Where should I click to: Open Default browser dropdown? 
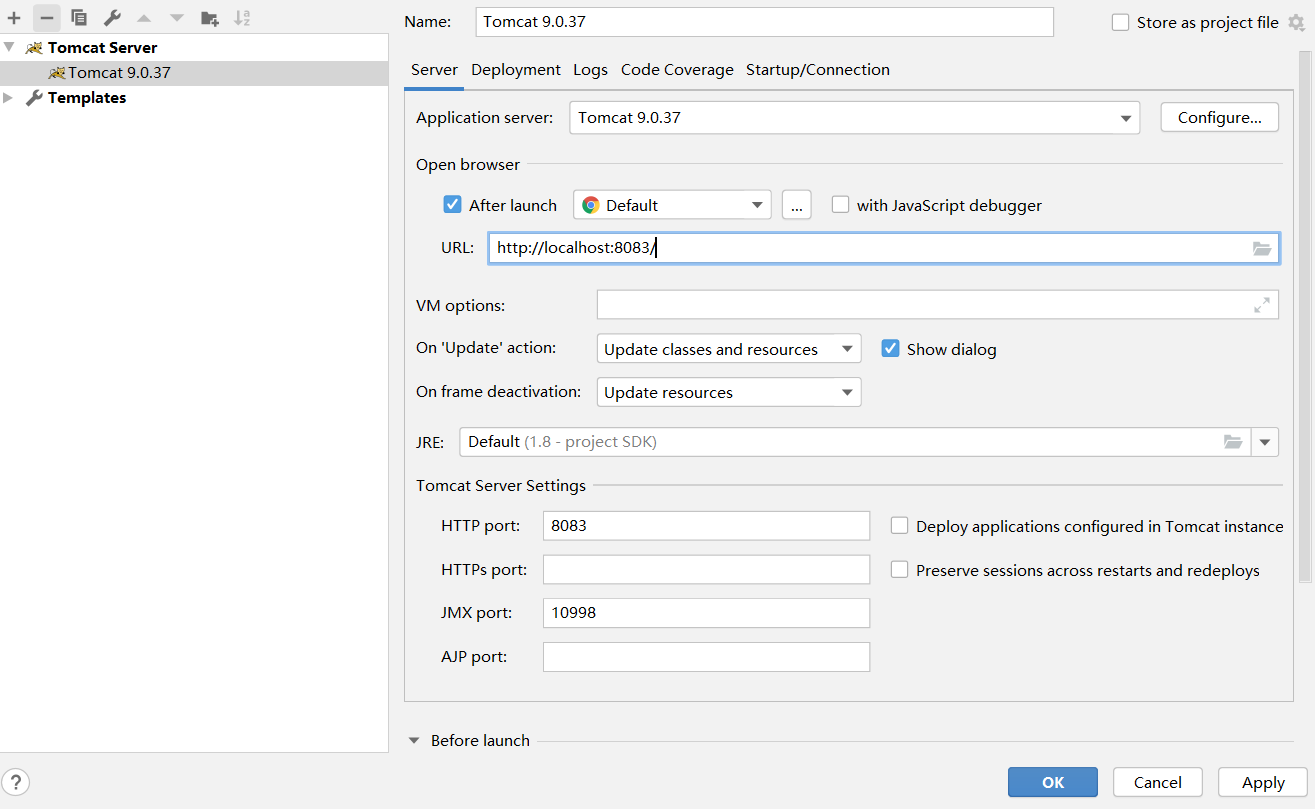point(672,205)
